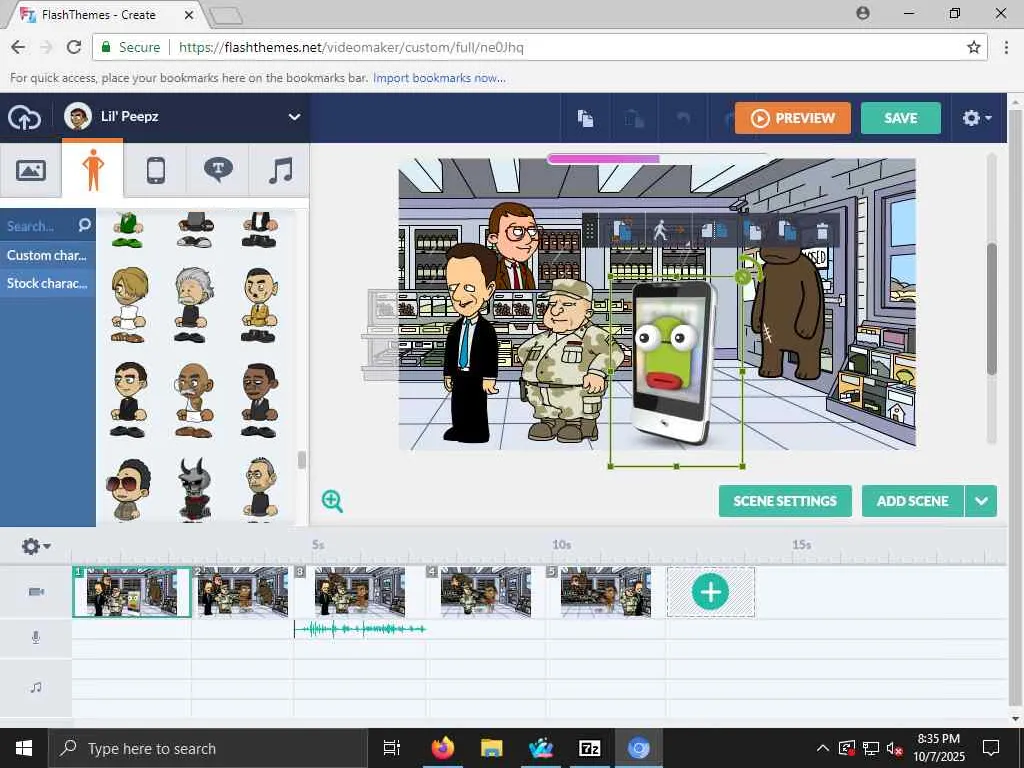This screenshot has width=1024, height=768.
Task: Click the bookmark star icon
Action: tap(973, 47)
